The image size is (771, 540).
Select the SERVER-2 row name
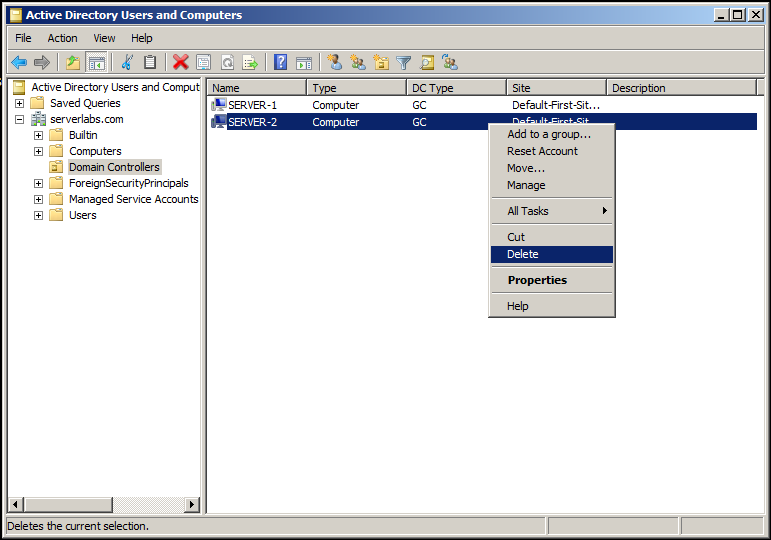[252, 122]
